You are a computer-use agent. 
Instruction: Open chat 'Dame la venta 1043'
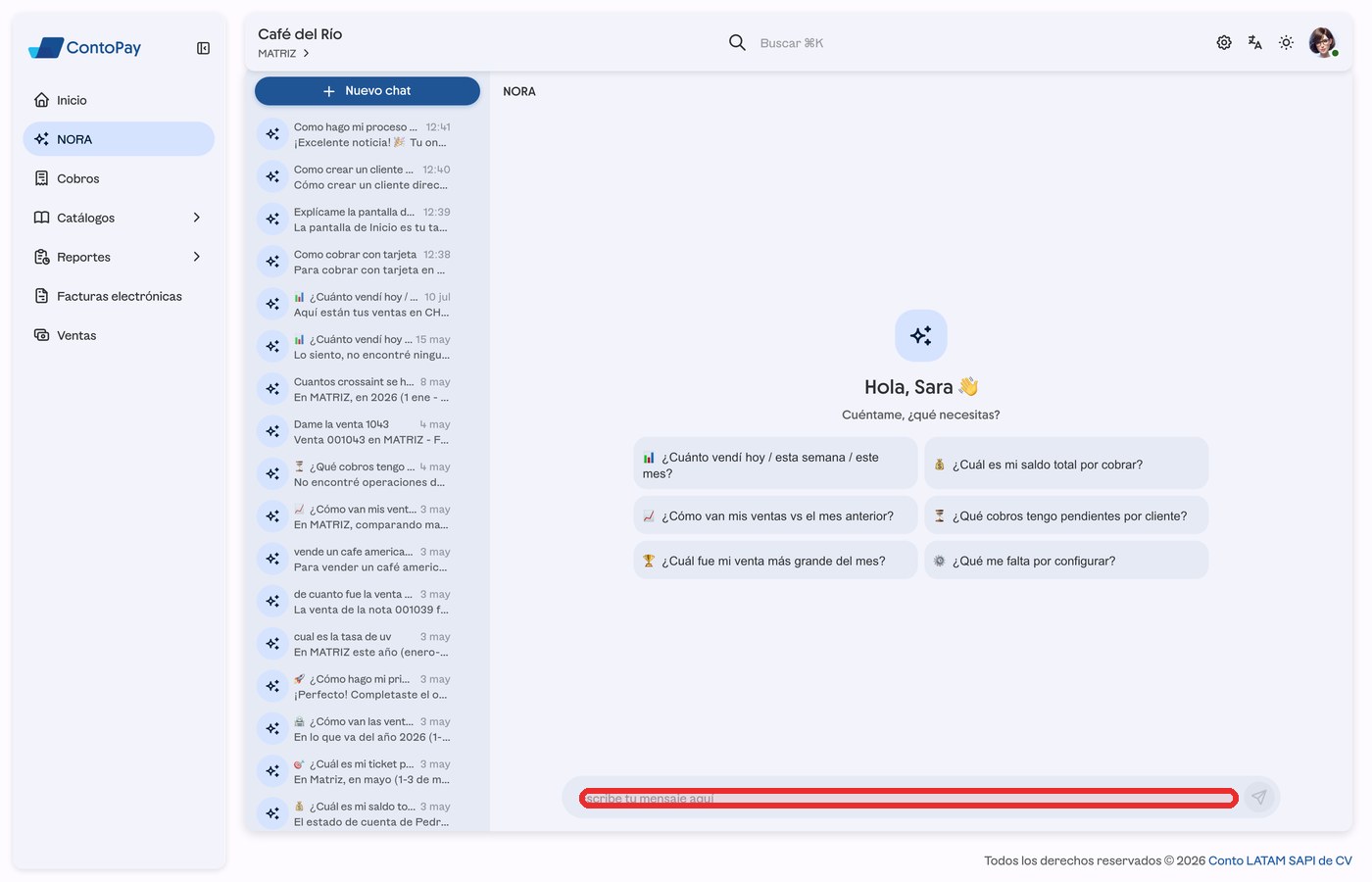click(367, 432)
